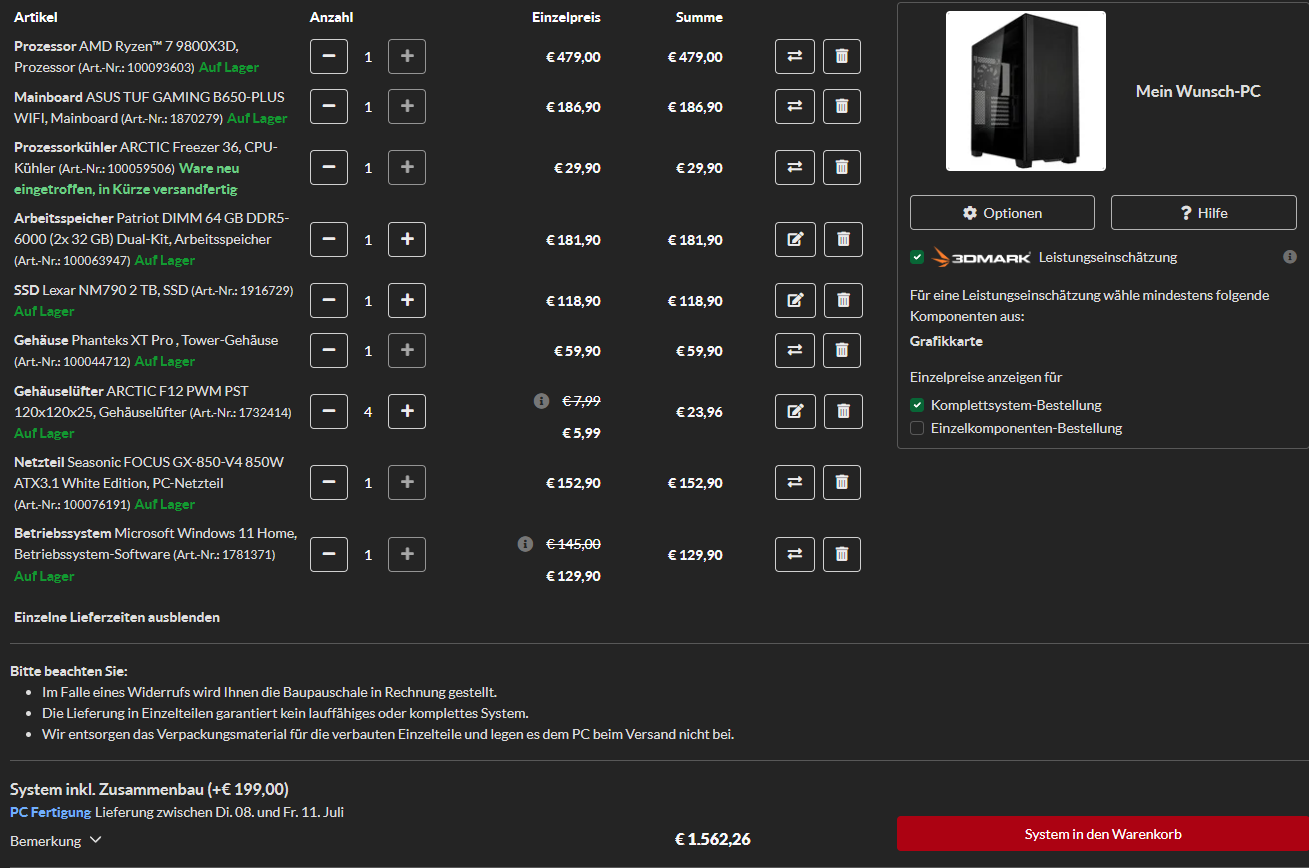Edit the Lexar NM790 2 TB SSD entry

pyautogui.click(x=795, y=300)
